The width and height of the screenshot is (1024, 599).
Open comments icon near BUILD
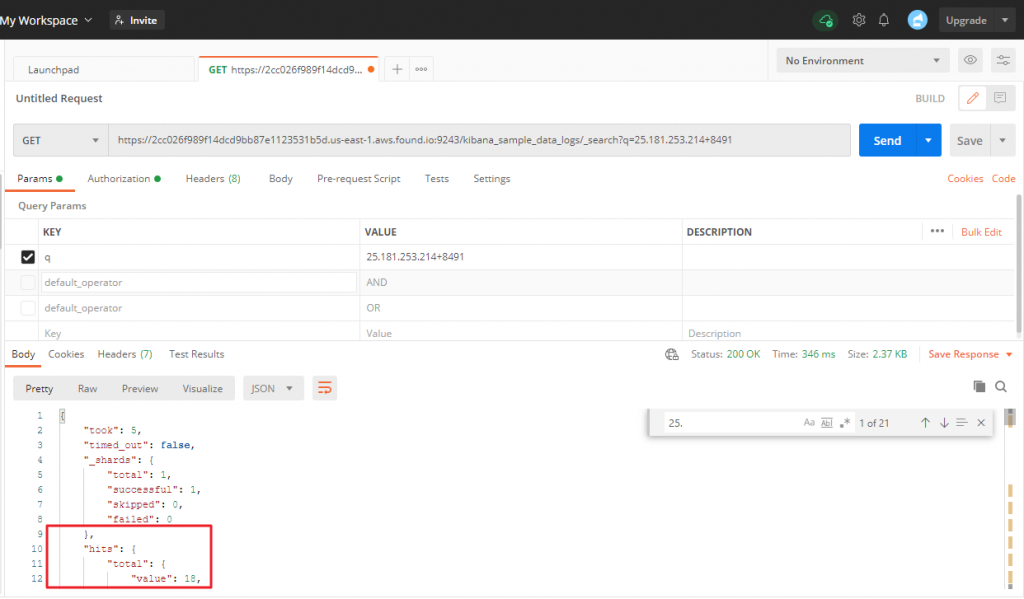pos(1000,98)
